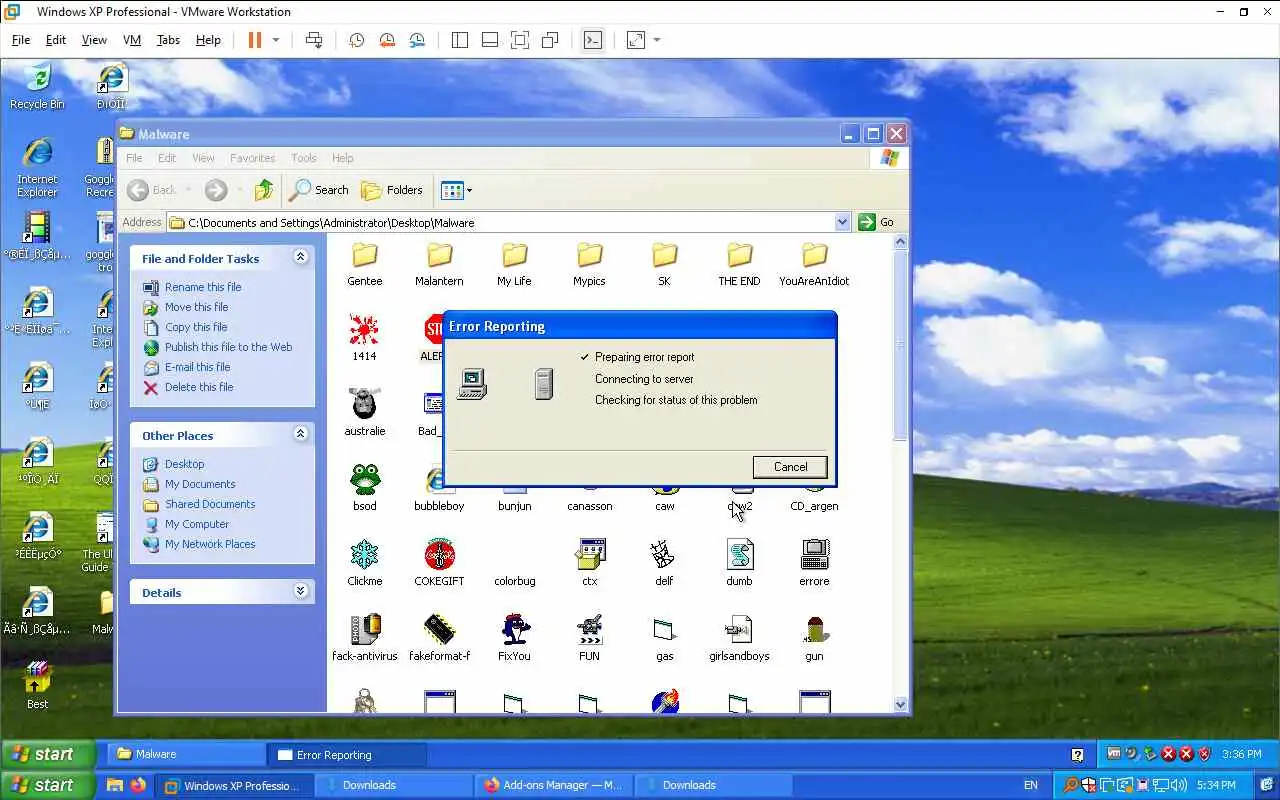Open My Documents from Other Places

click(200, 484)
